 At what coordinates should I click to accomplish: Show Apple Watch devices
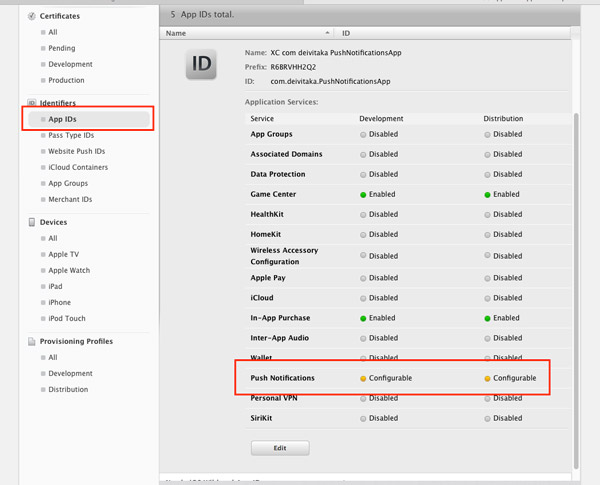[x=69, y=270]
